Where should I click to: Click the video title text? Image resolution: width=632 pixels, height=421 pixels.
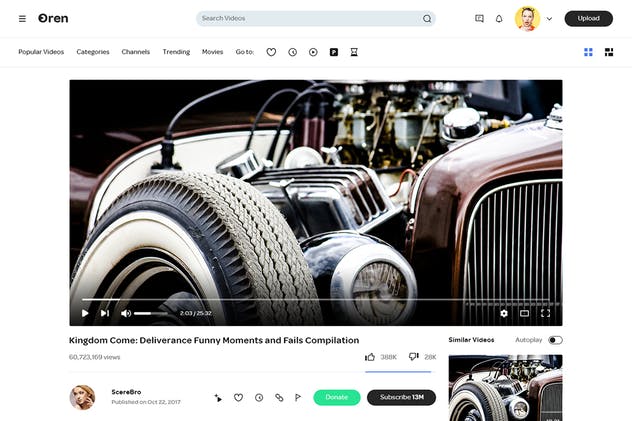pyautogui.click(x=214, y=340)
